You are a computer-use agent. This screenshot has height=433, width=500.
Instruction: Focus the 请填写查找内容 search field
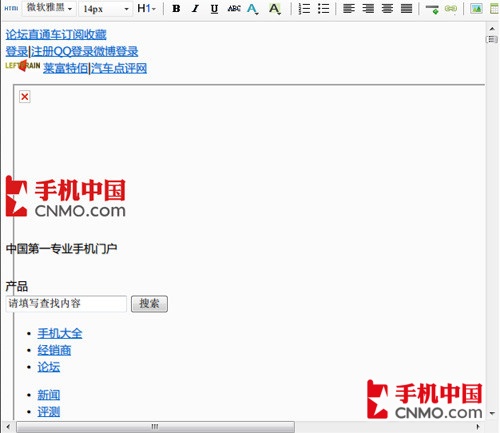(x=66, y=304)
